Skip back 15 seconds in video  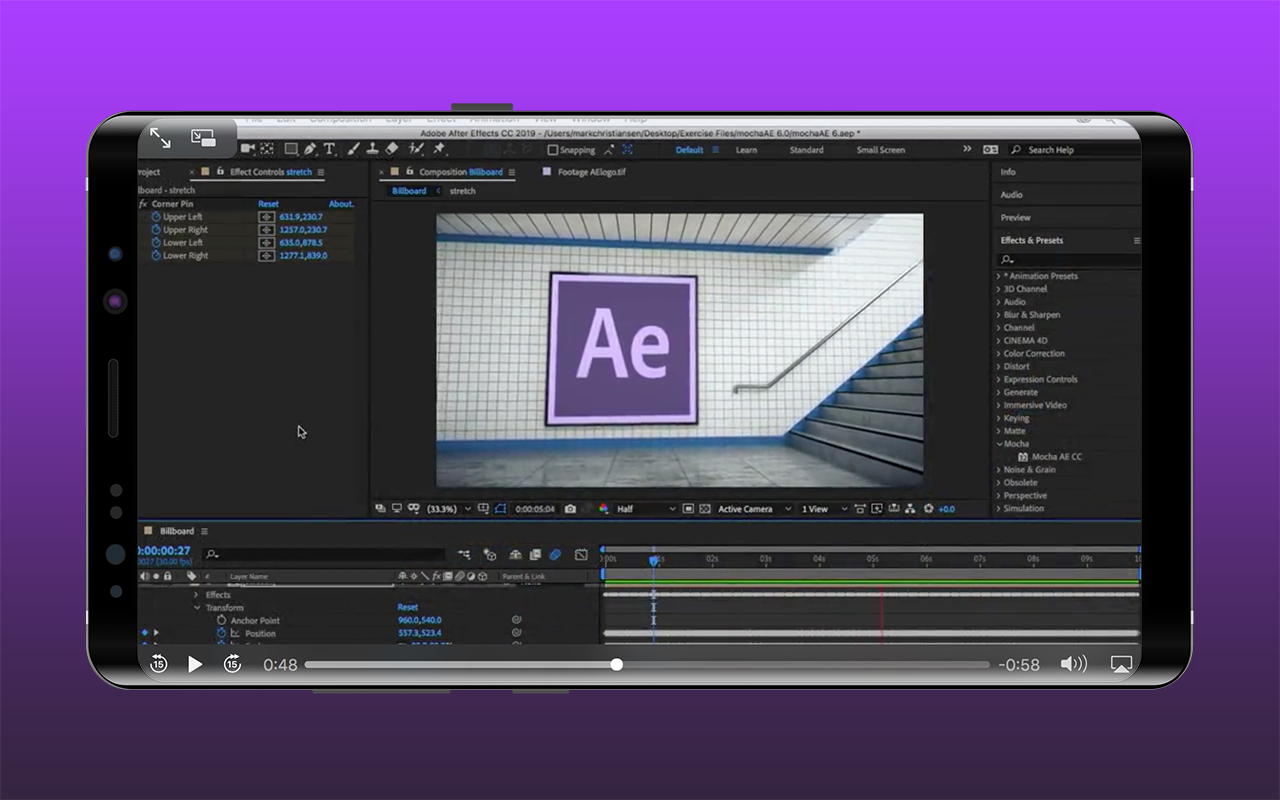pyautogui.click(x=158, y=664)
